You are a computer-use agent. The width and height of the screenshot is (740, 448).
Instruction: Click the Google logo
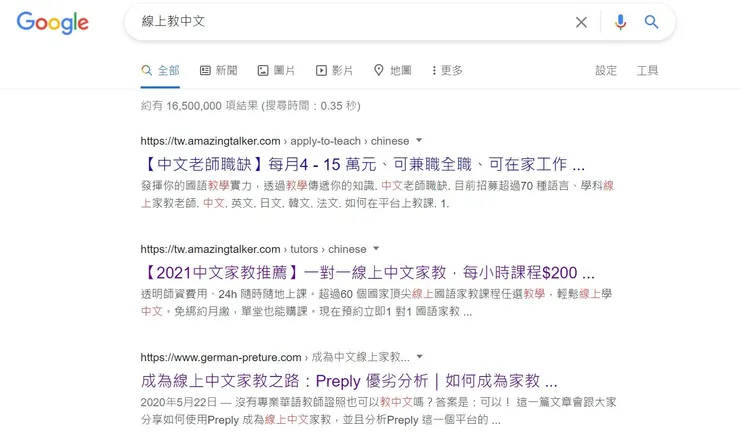click(52, 23)
